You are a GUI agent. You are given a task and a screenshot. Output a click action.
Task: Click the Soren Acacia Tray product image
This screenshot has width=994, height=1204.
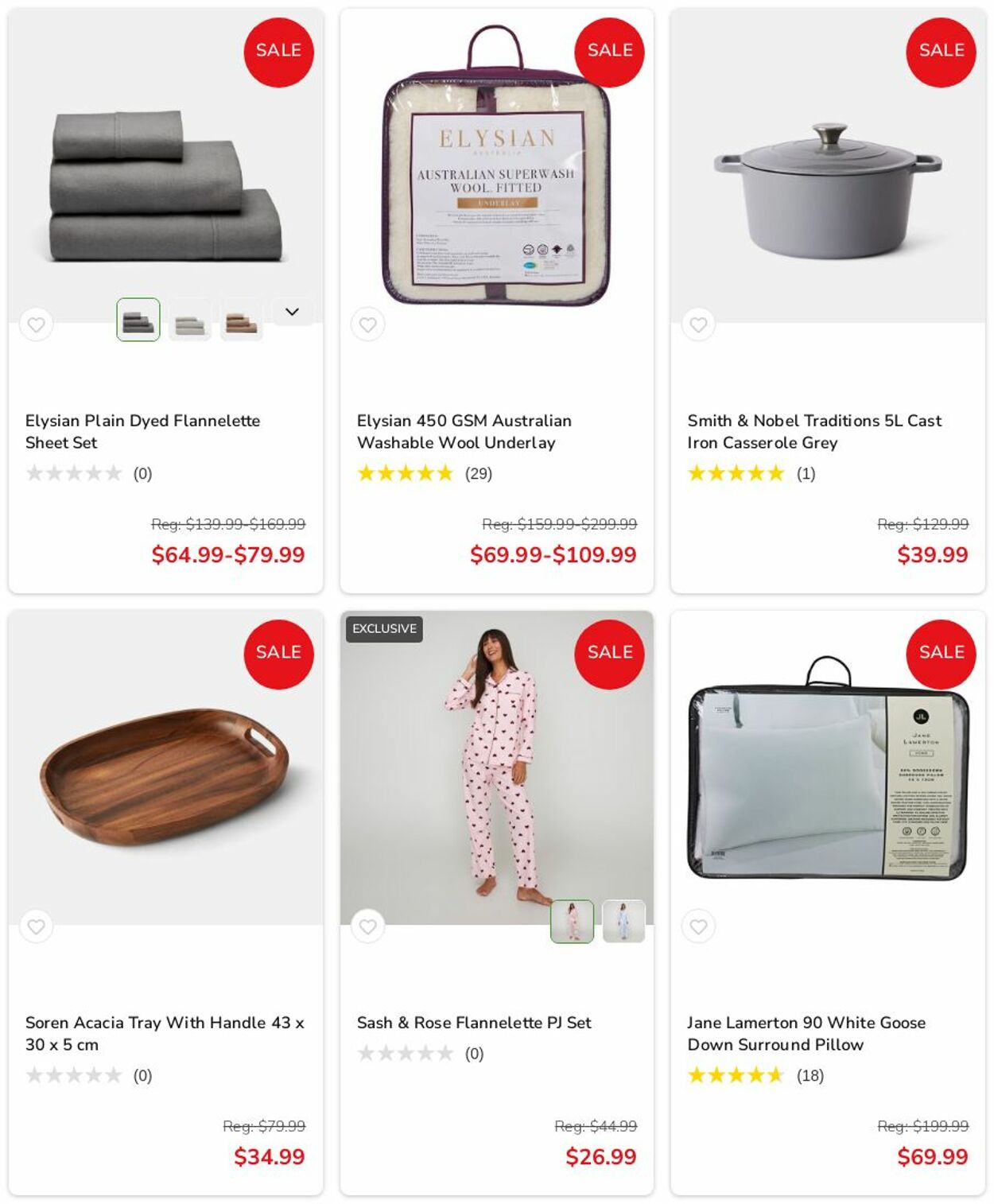[165, 767]
